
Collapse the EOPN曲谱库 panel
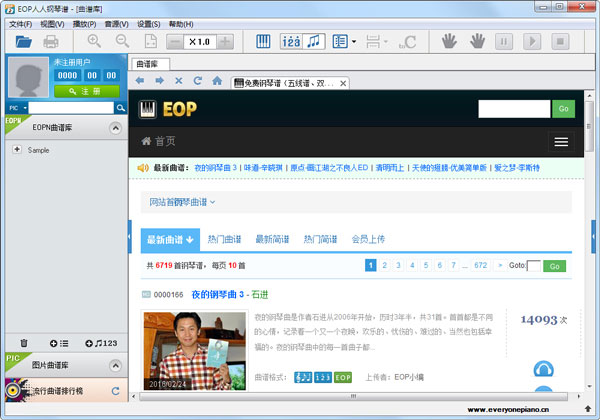[115, 128]
